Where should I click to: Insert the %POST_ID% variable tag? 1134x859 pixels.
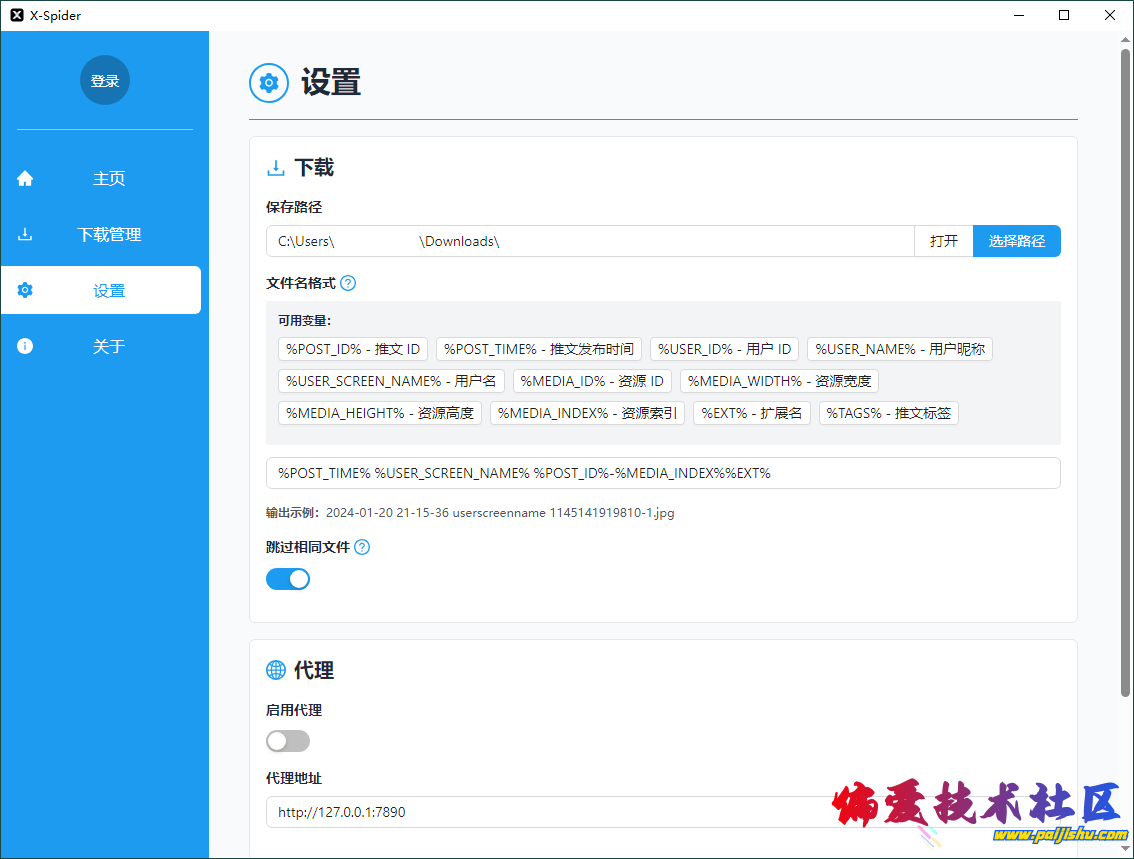point(353,349)
